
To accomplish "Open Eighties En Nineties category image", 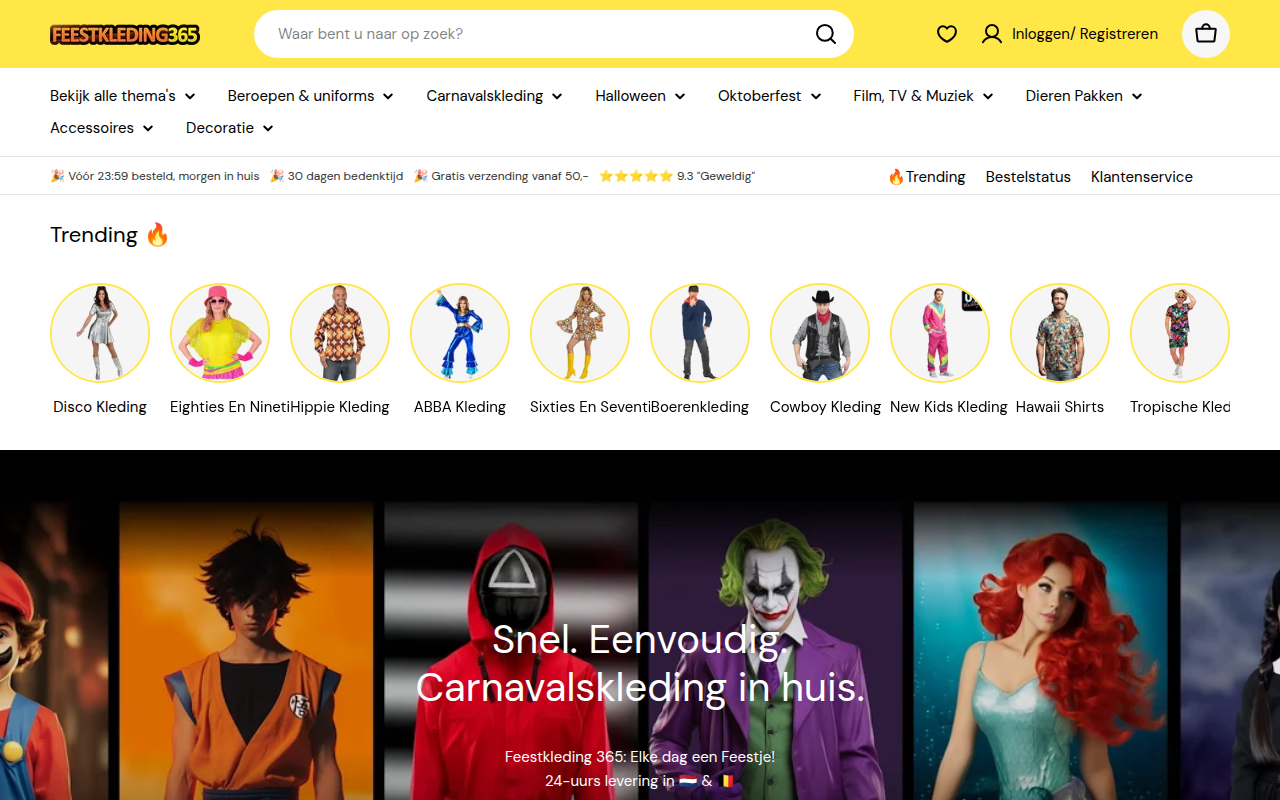I will click(220, 333).
